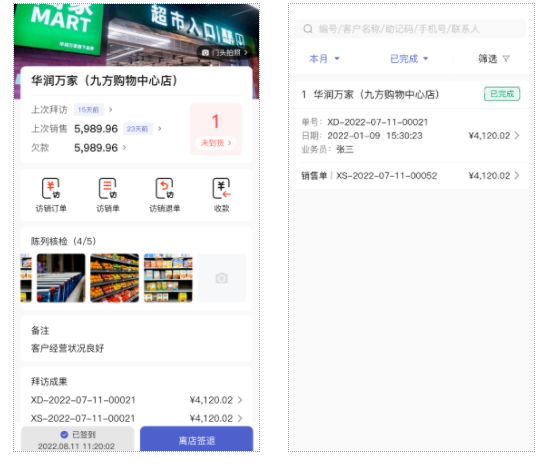The width and height of the screenshot is (560, 467).
Task: Expand the 本月 date dropdown
Action: tap(325, 59)
